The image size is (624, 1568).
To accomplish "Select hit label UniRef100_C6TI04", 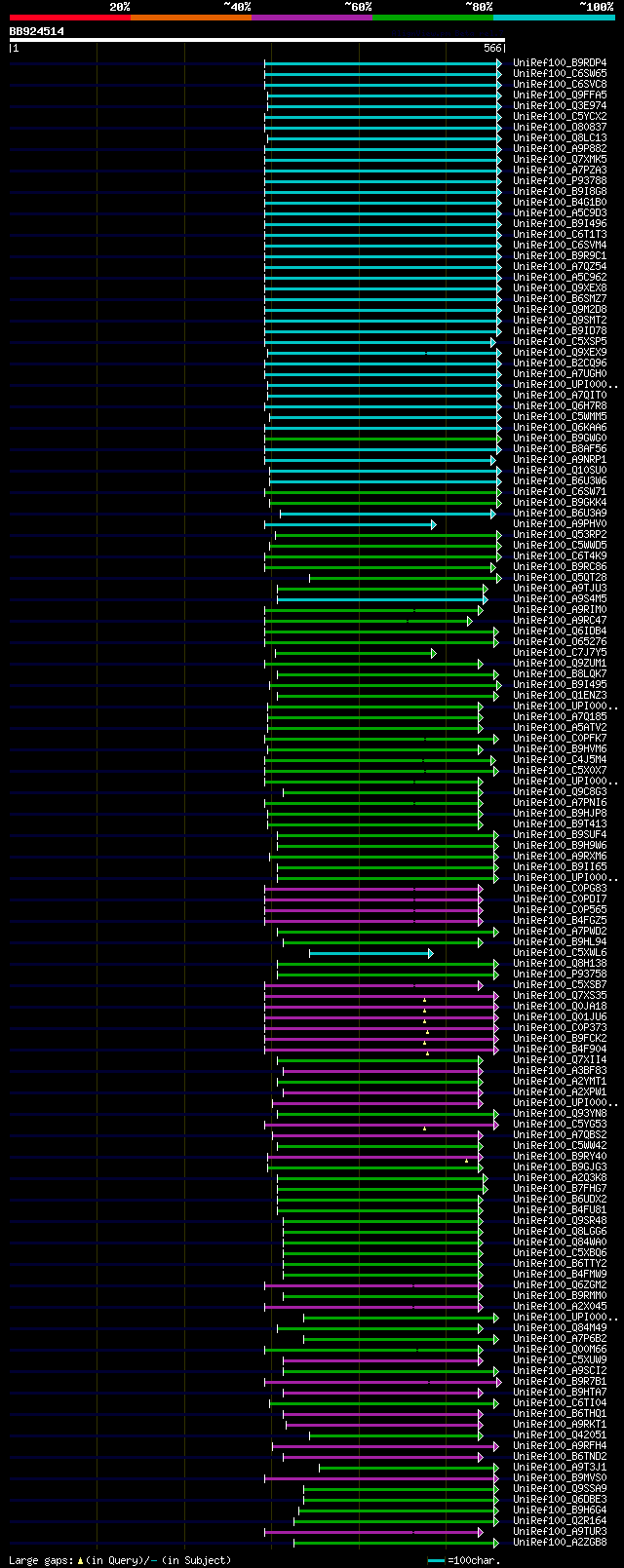I will click(560, 1402).
